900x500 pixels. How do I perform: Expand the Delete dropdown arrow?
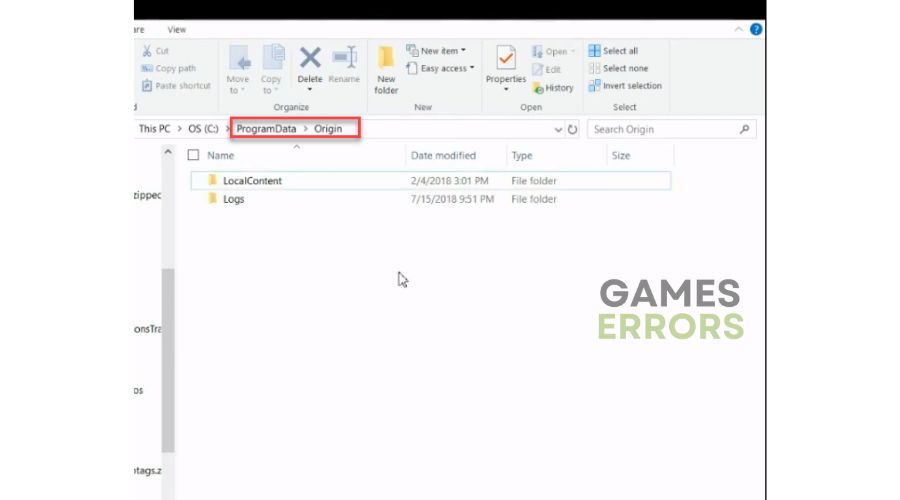click(x=310, y=90)
